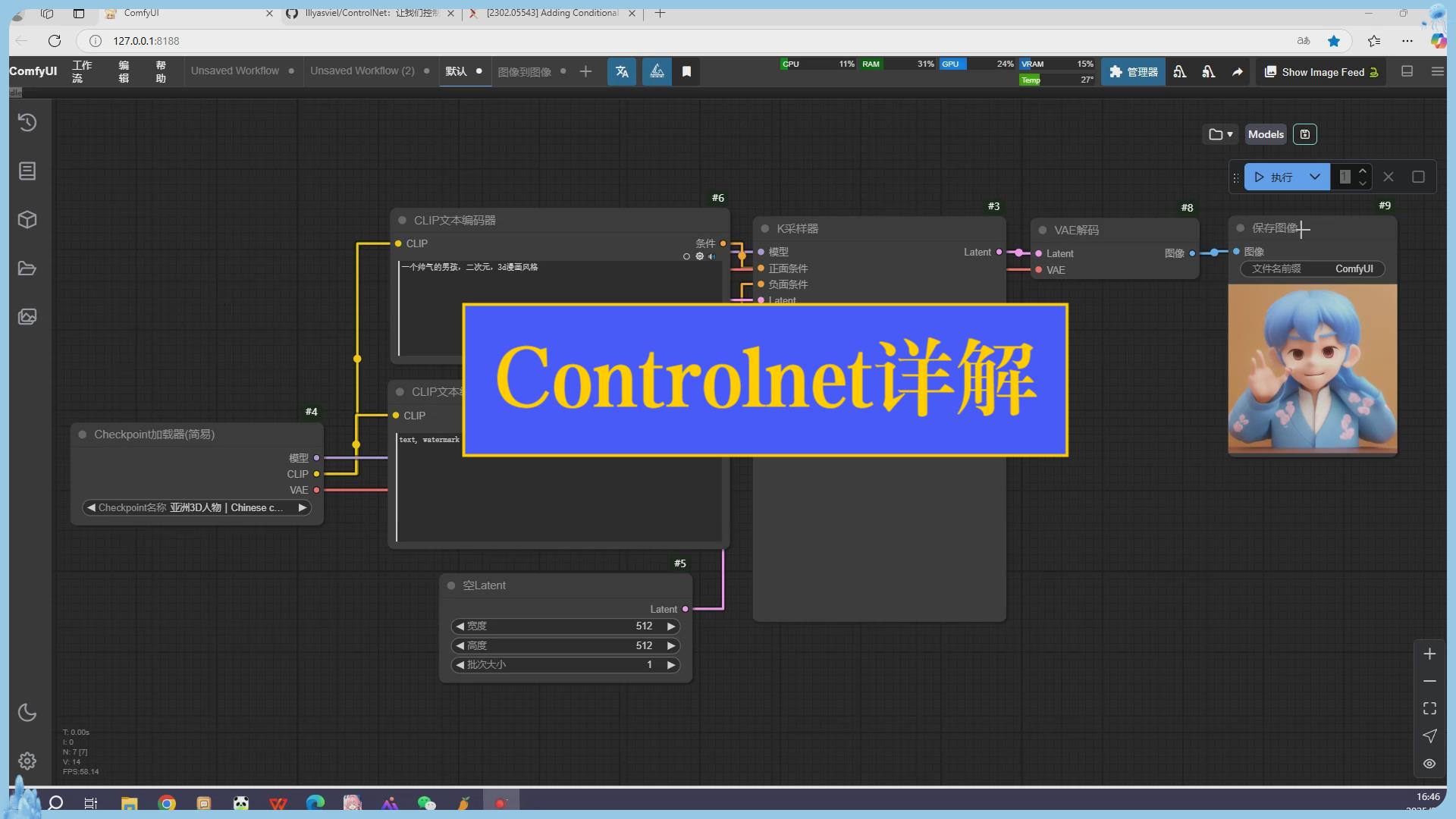The height and width of the screenshot is (819, 1456).
Task: Open settings gear in sidebar
Action: point(27,761)
